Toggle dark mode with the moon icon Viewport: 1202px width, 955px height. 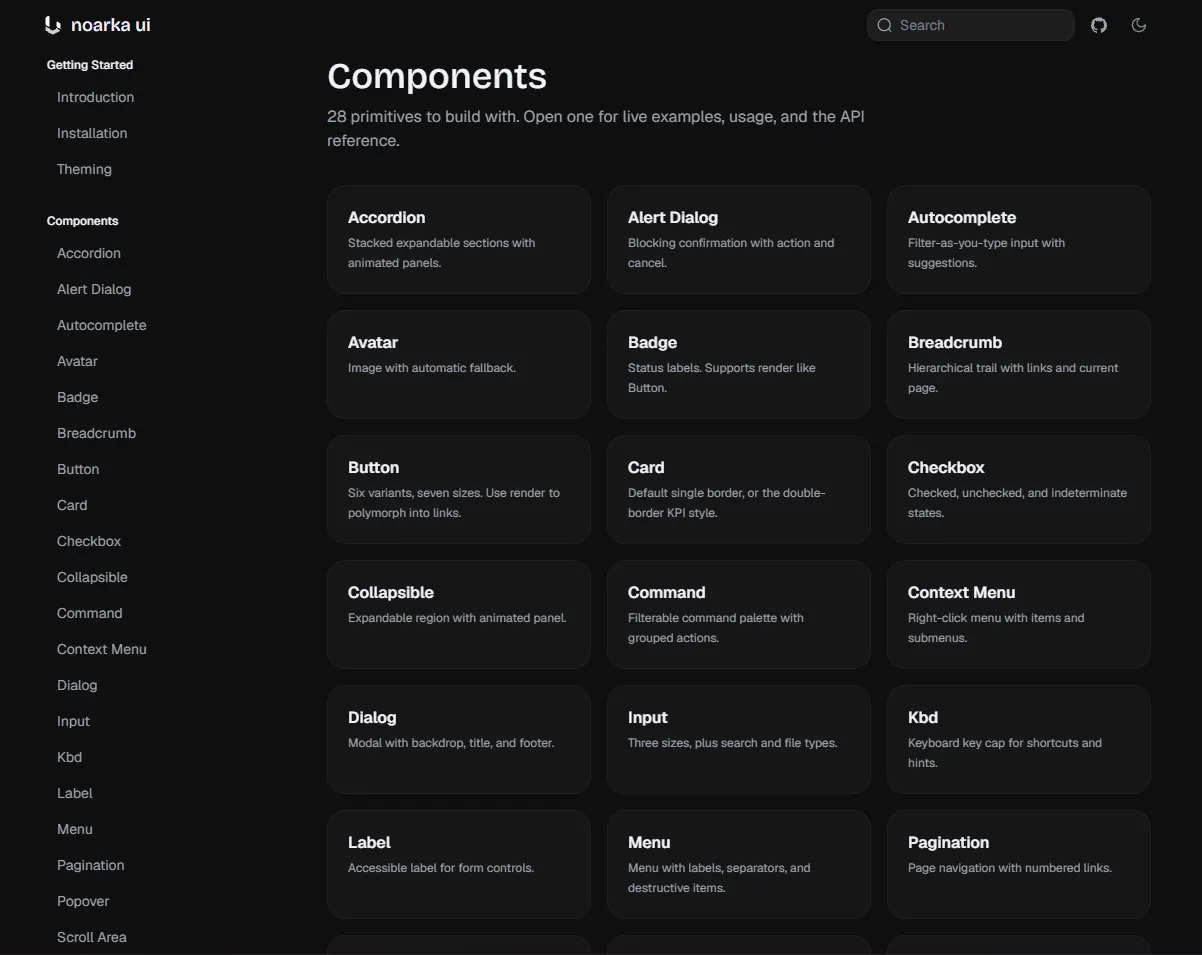click(1138, 25)
